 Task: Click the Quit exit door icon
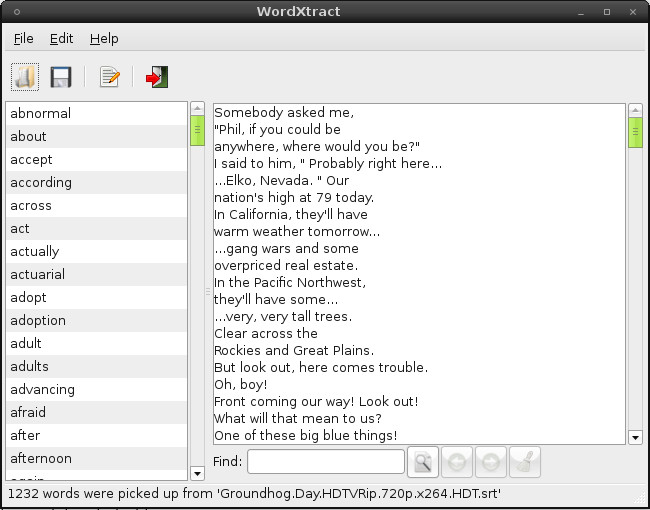(157, 77)
